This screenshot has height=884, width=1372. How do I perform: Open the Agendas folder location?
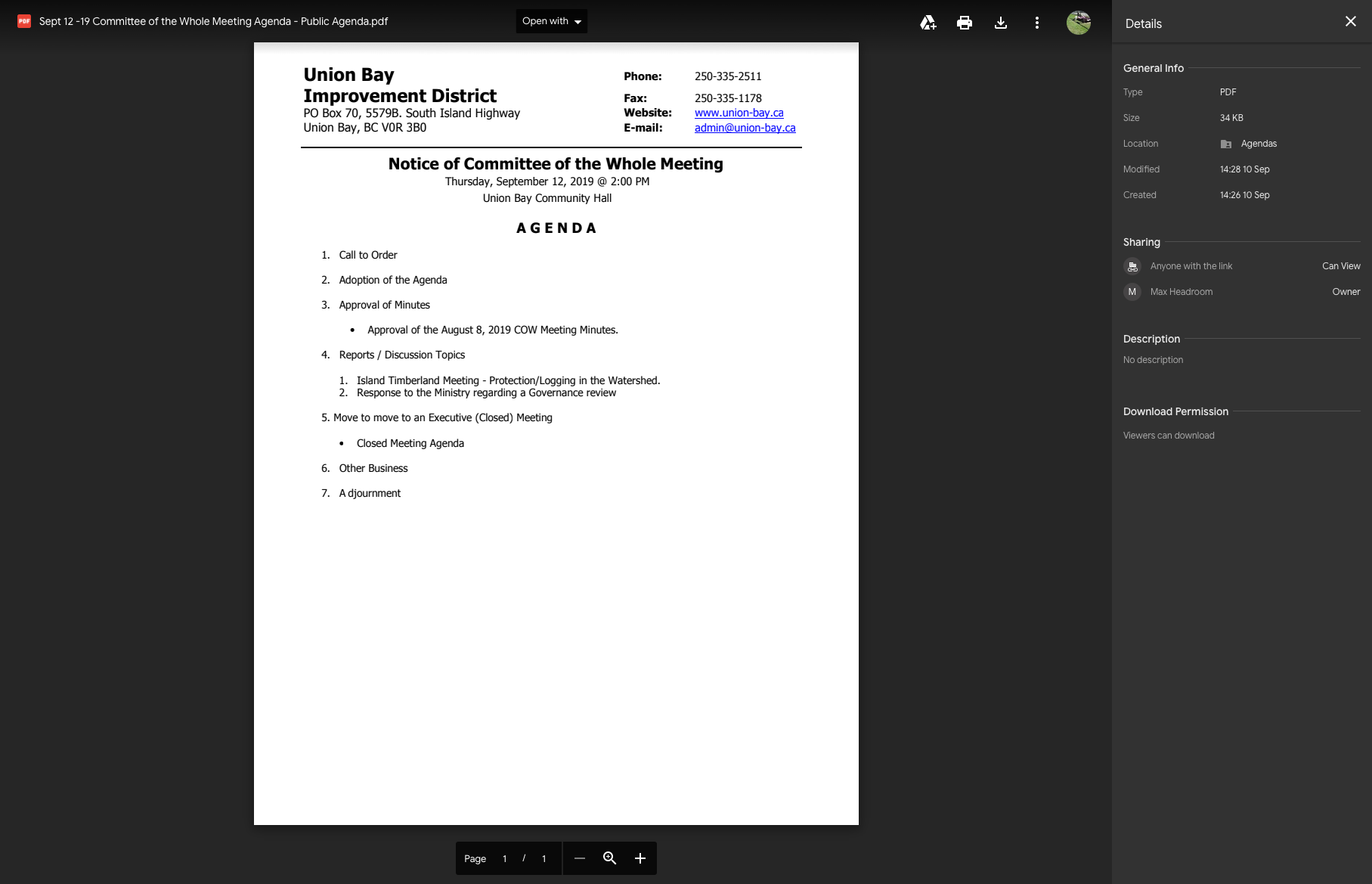pos(1258,144)
